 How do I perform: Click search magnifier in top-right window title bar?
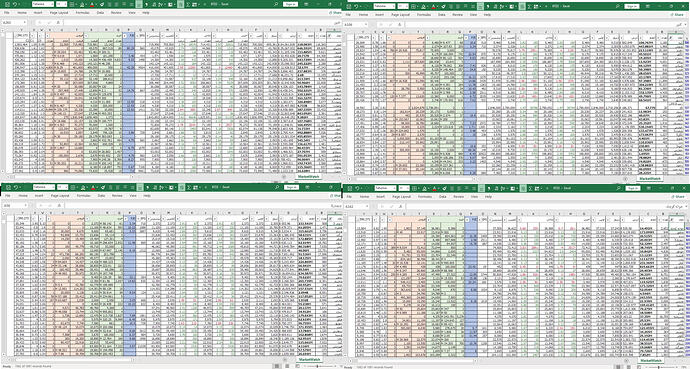[618, 6]
